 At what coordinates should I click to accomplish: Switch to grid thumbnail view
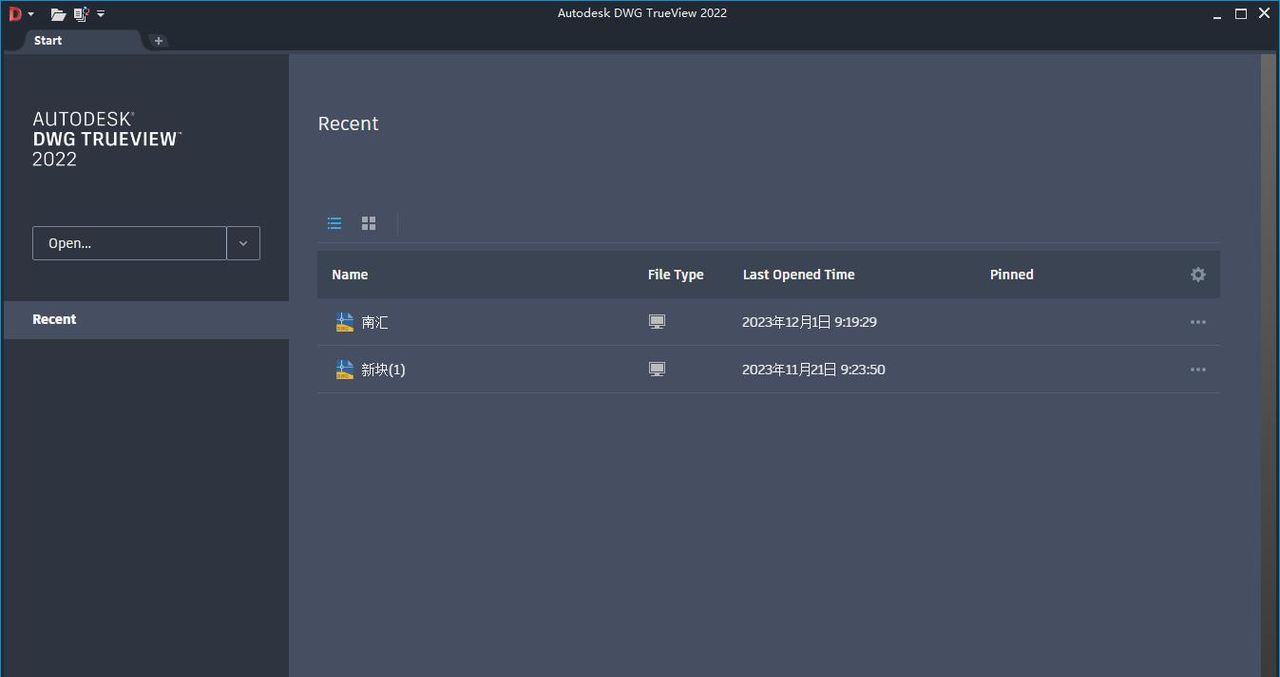coord(369,224)
